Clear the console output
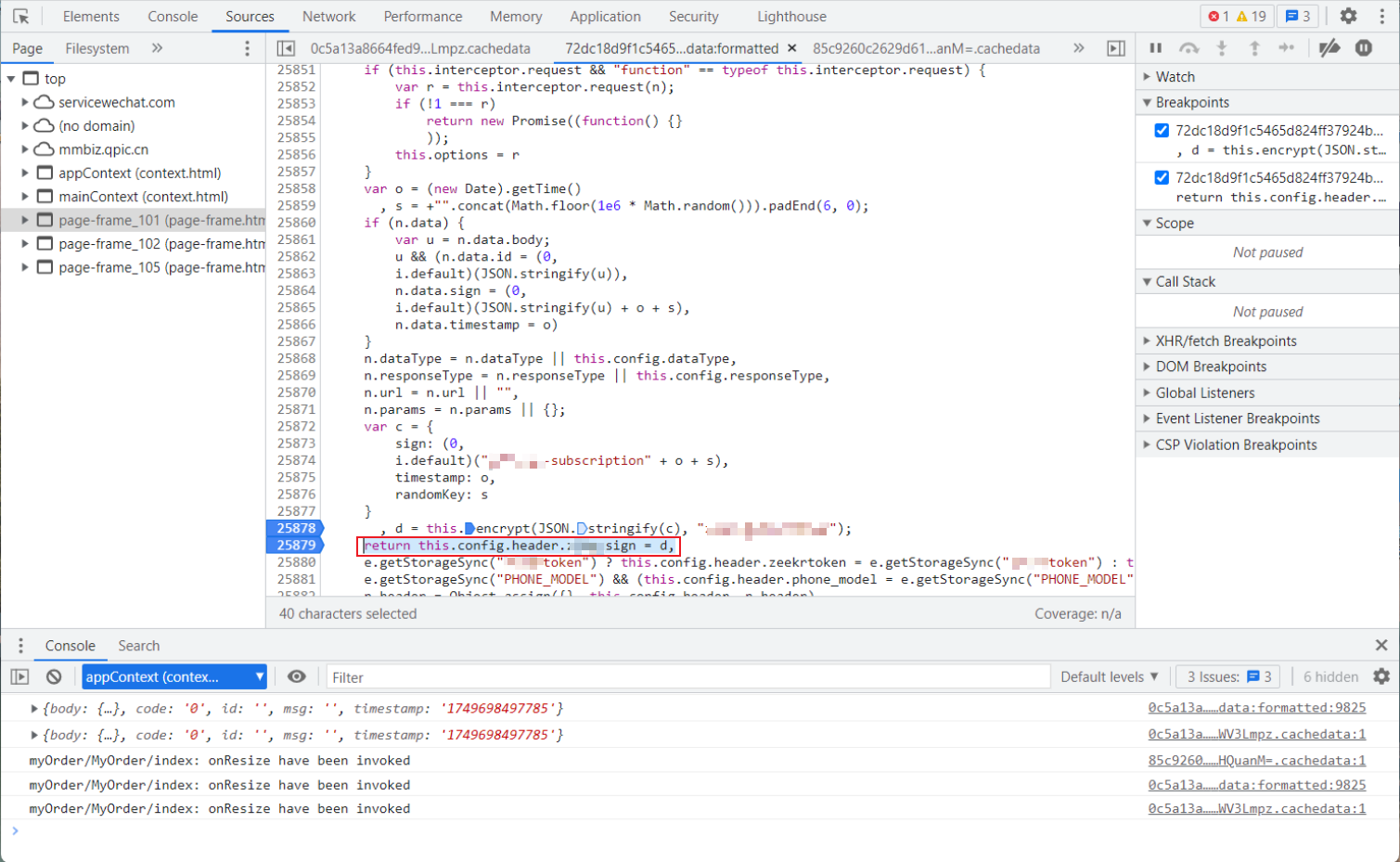The width and height of the screenshot is (1400, 862). pyautogui.click(x=54, y=677)
